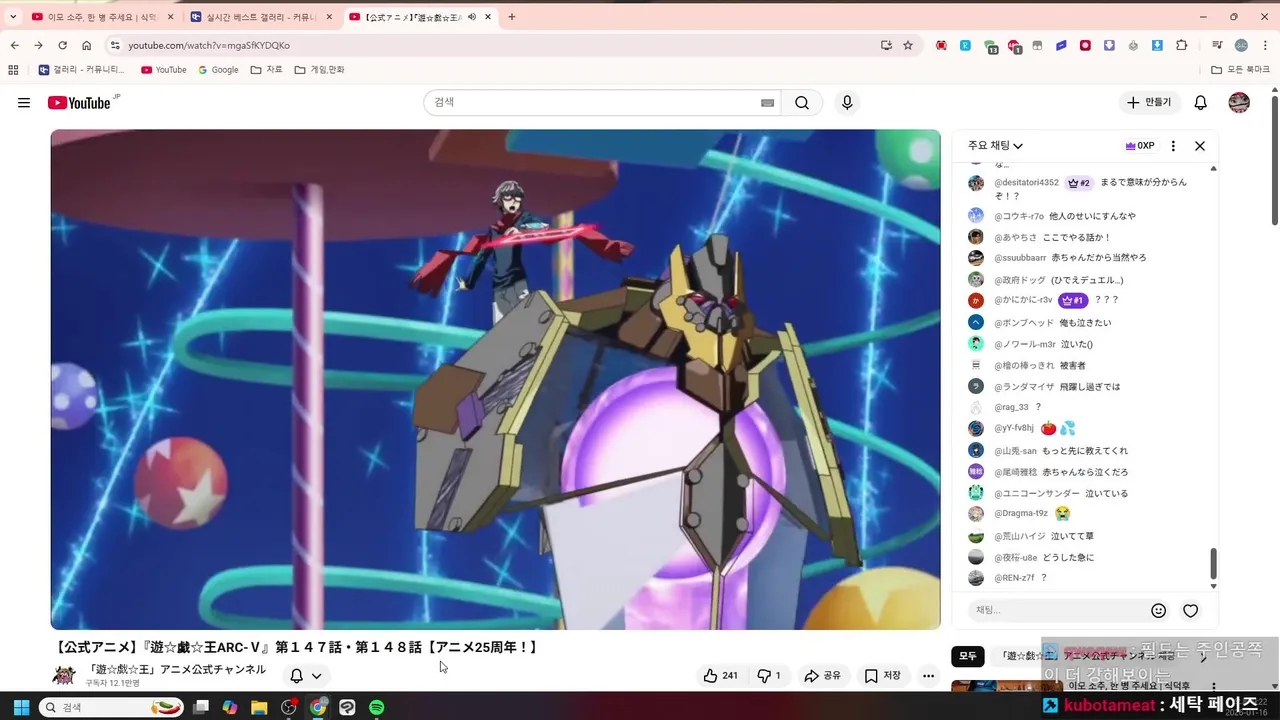This screenshot has height=720, width=1280.
Task: Share the video via 공유
Action: [x=823, y=676]
